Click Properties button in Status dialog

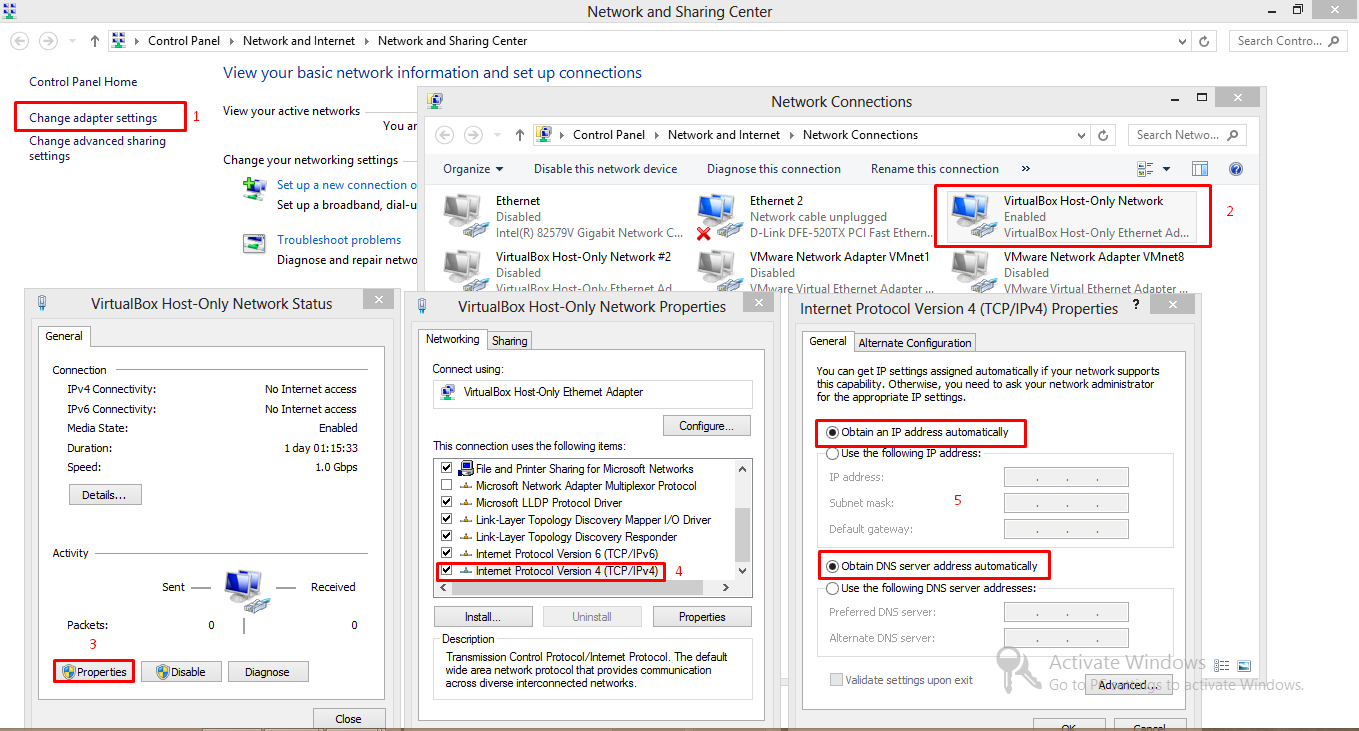pyautogui.click(x=94, y=672)
